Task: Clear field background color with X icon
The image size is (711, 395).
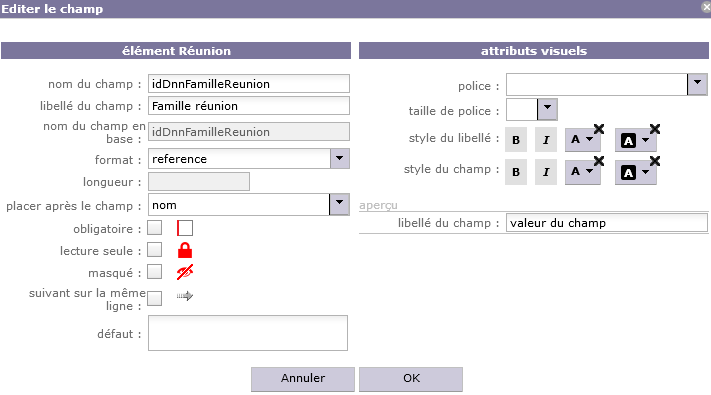Action: tap(655, 161)
